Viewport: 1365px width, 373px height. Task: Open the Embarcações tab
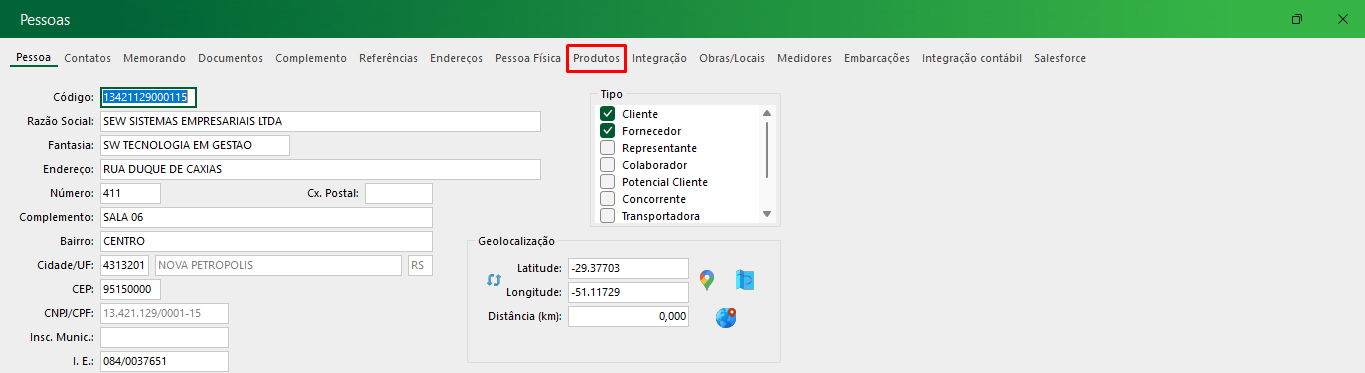coord(877,58)
